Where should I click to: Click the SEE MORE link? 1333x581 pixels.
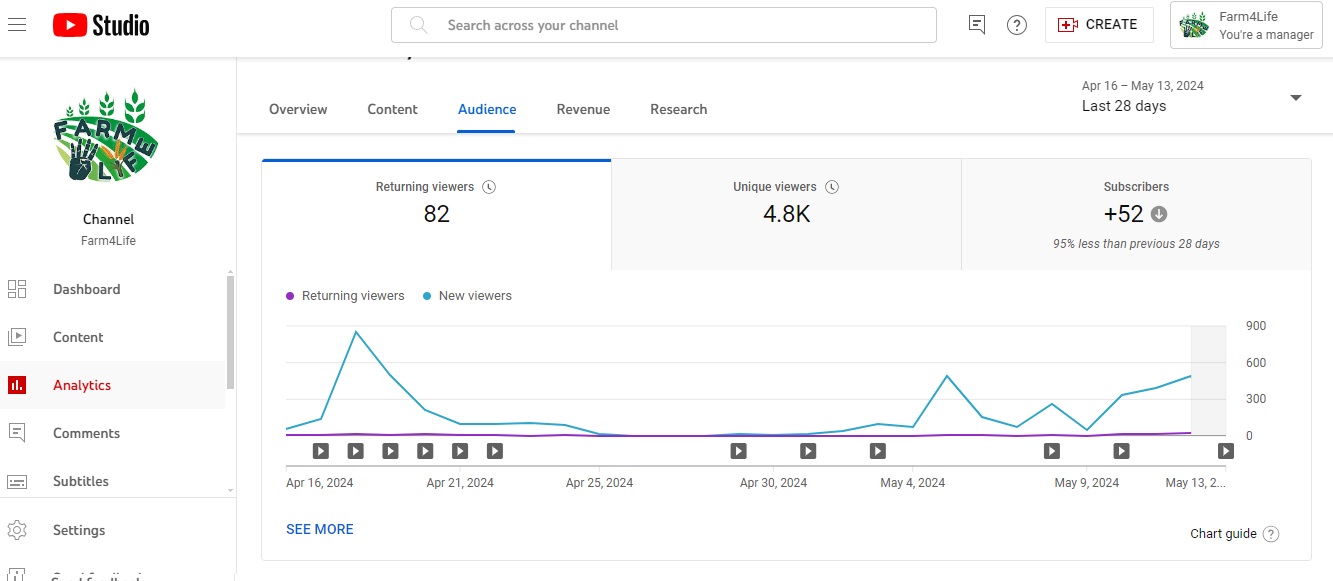click(x=320, y=529)
